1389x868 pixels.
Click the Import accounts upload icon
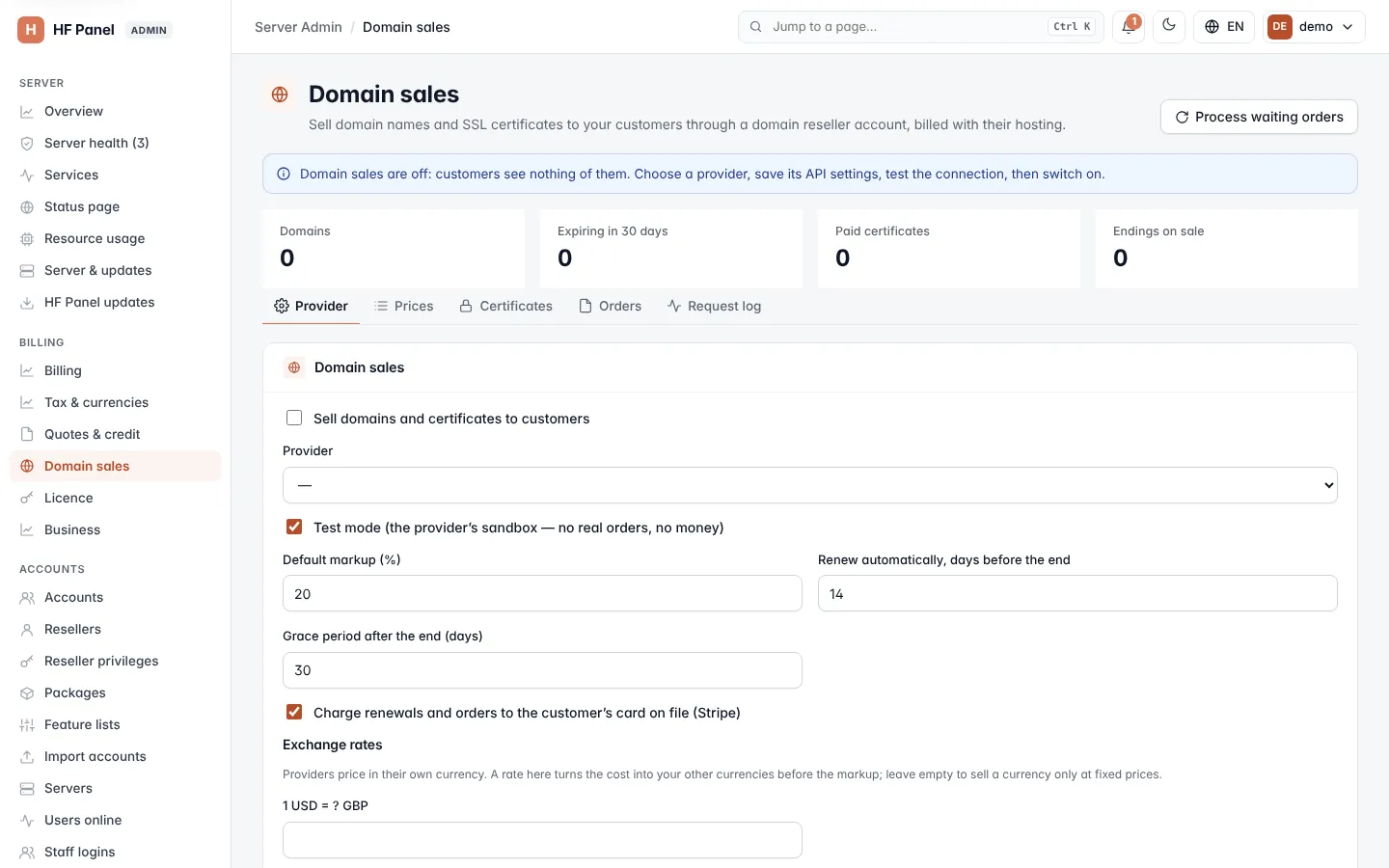pyautogui.click(x=27, y=757)
